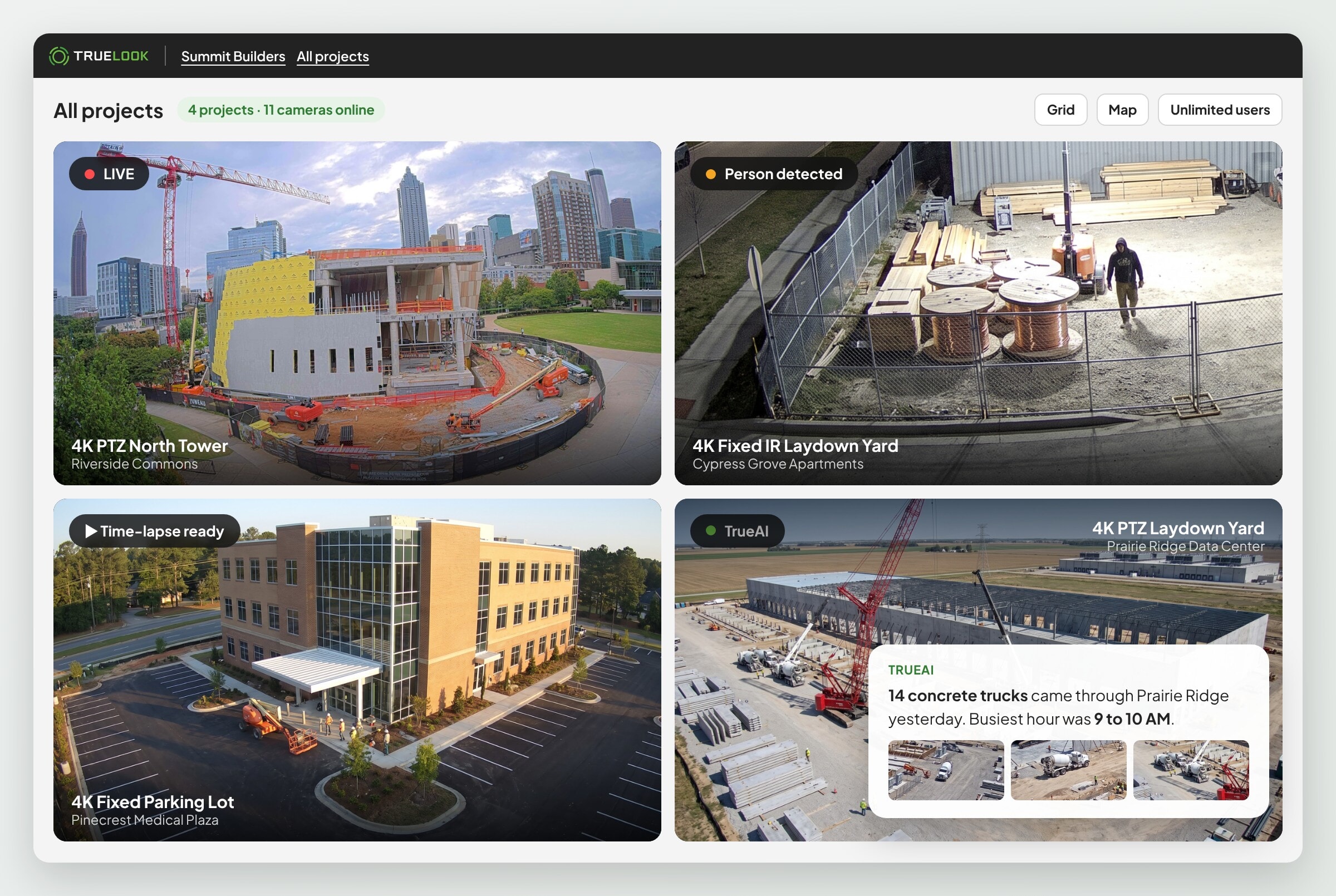Click Riverside Commons project name
This screenshot has height=896, width=1336.
(x=134, y=464)
